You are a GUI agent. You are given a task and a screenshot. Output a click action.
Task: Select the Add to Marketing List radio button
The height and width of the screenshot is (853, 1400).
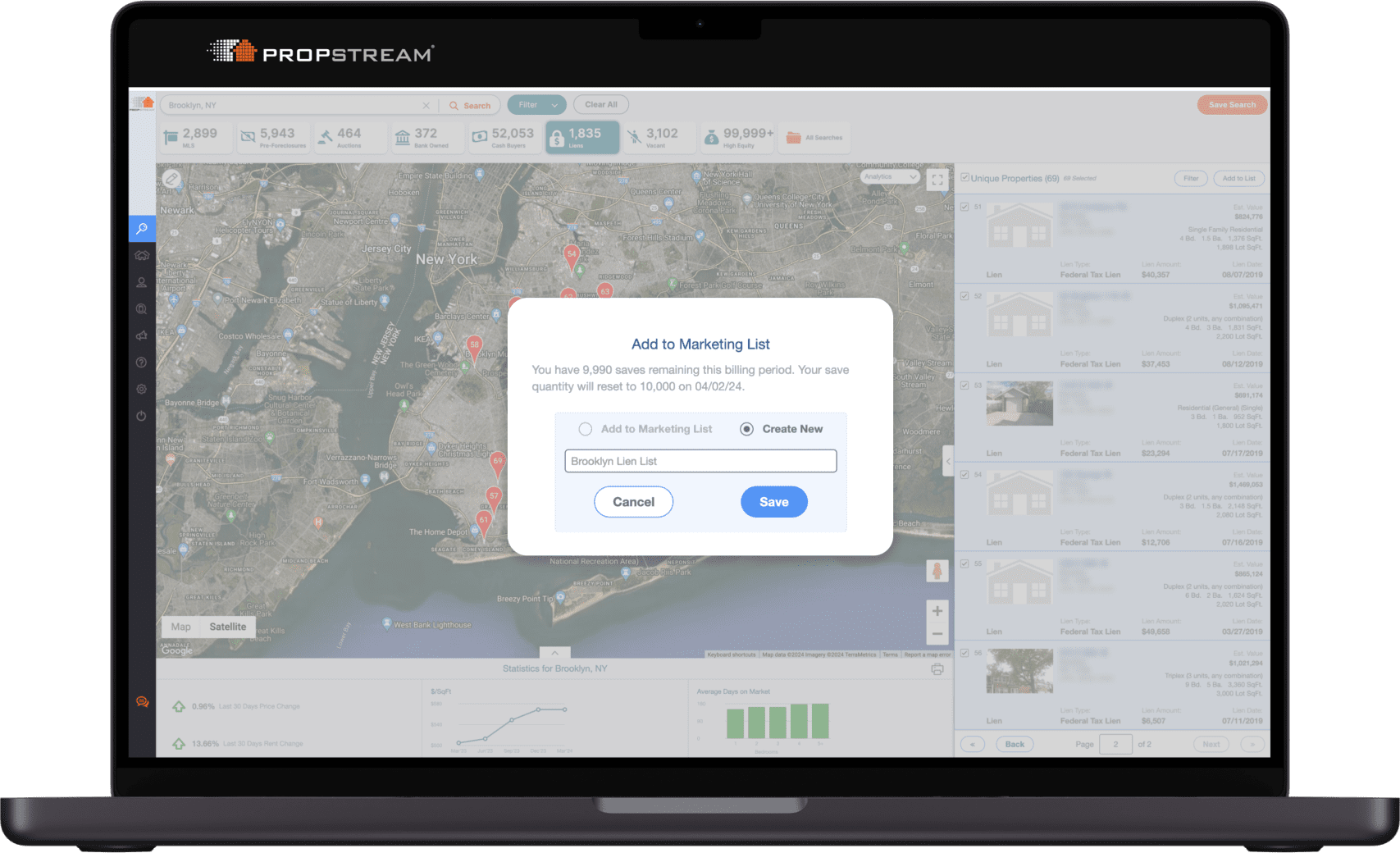click(x=586, y=428)
